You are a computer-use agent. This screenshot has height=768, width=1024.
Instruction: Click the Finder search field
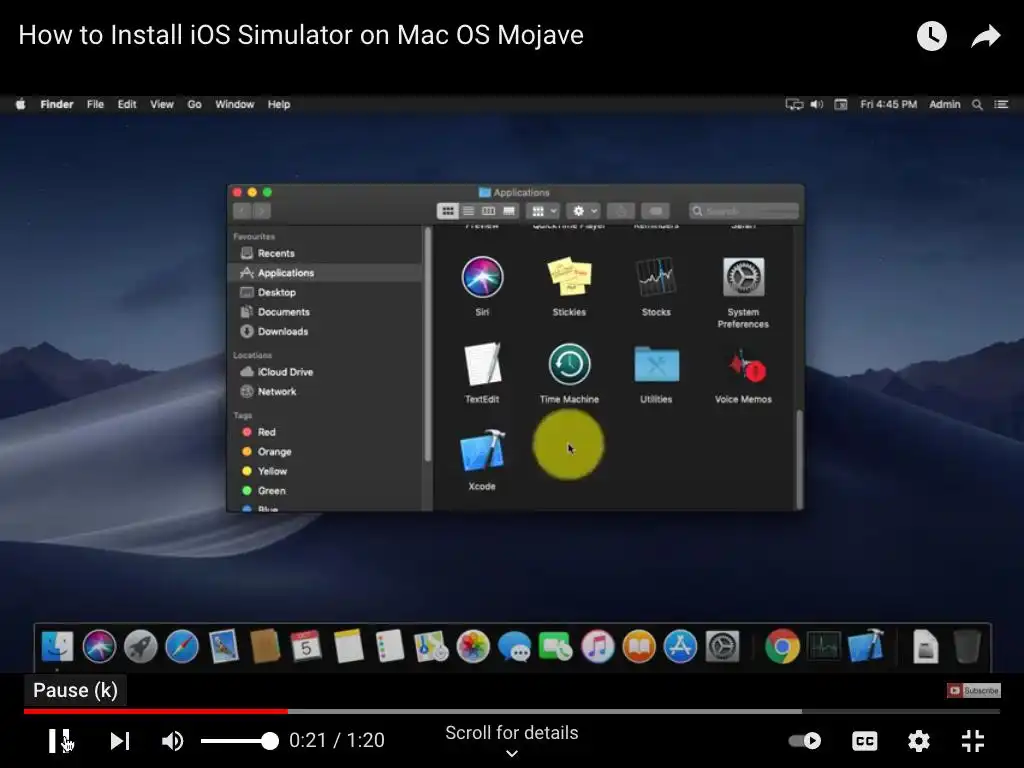click(744, 211)
